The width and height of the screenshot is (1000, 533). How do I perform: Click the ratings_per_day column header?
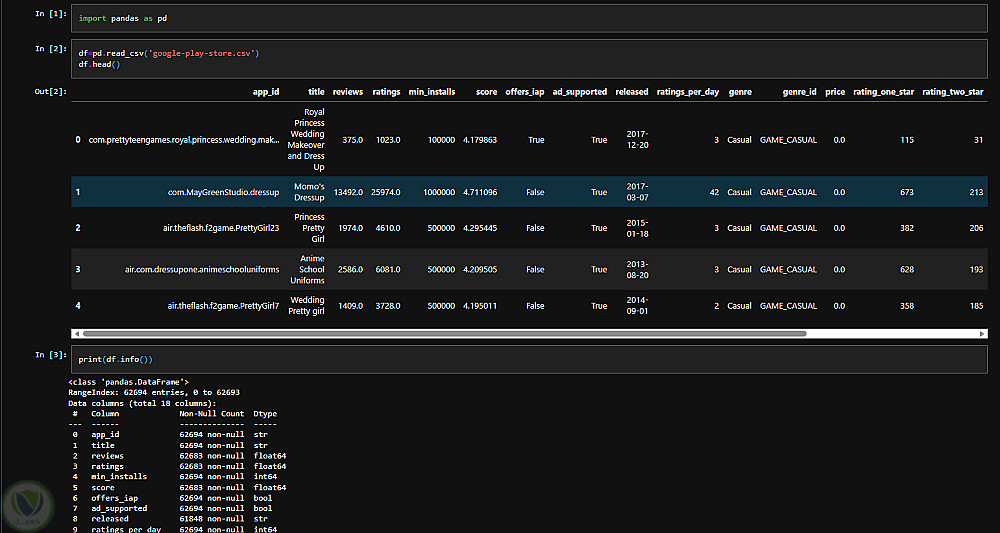tap(688, 92)
